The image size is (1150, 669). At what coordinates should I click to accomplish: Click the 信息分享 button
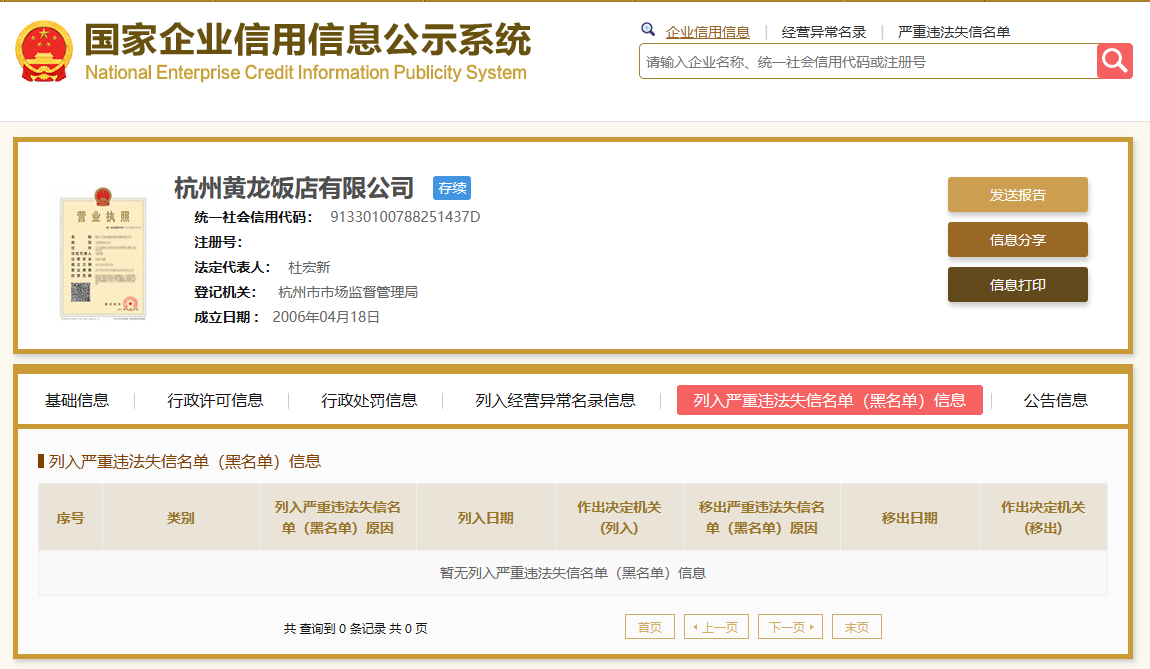pyautogui.click(x=1017, y=240)
